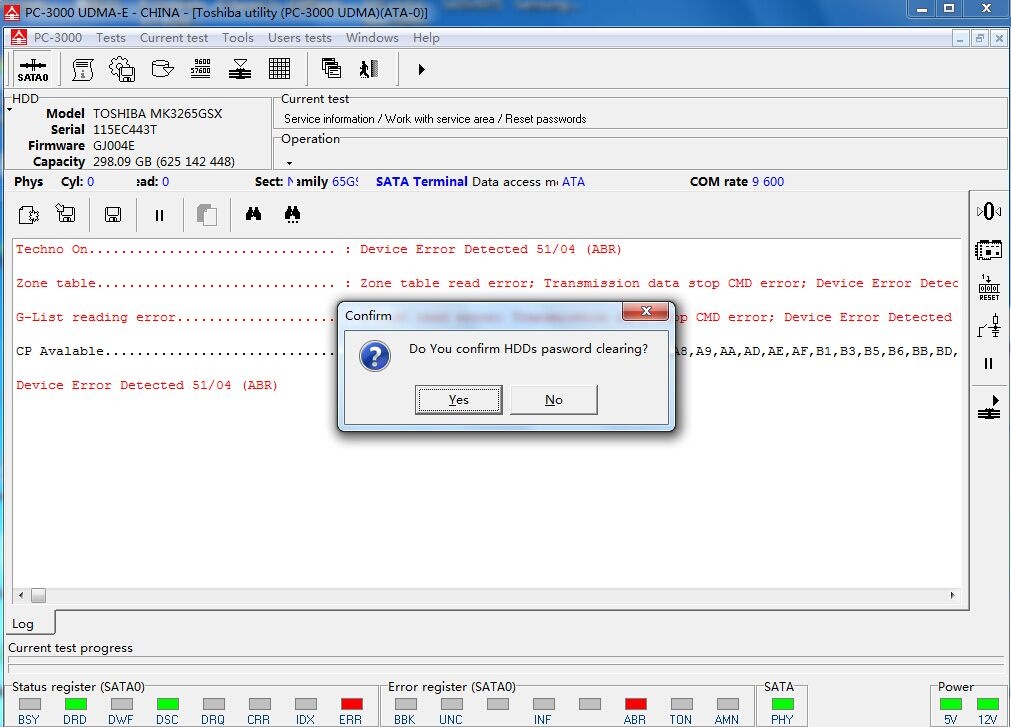Screen dimensions: 1011x727
Task: Open the Tools menu
Action: click(238, 37)
